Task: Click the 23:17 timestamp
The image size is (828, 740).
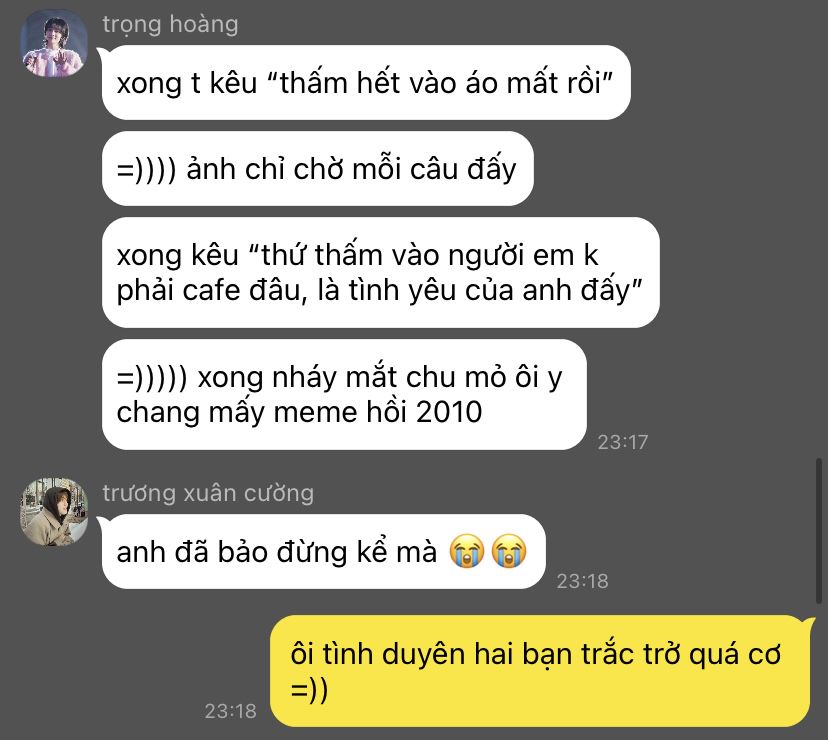Action: [x=623, y=442]
